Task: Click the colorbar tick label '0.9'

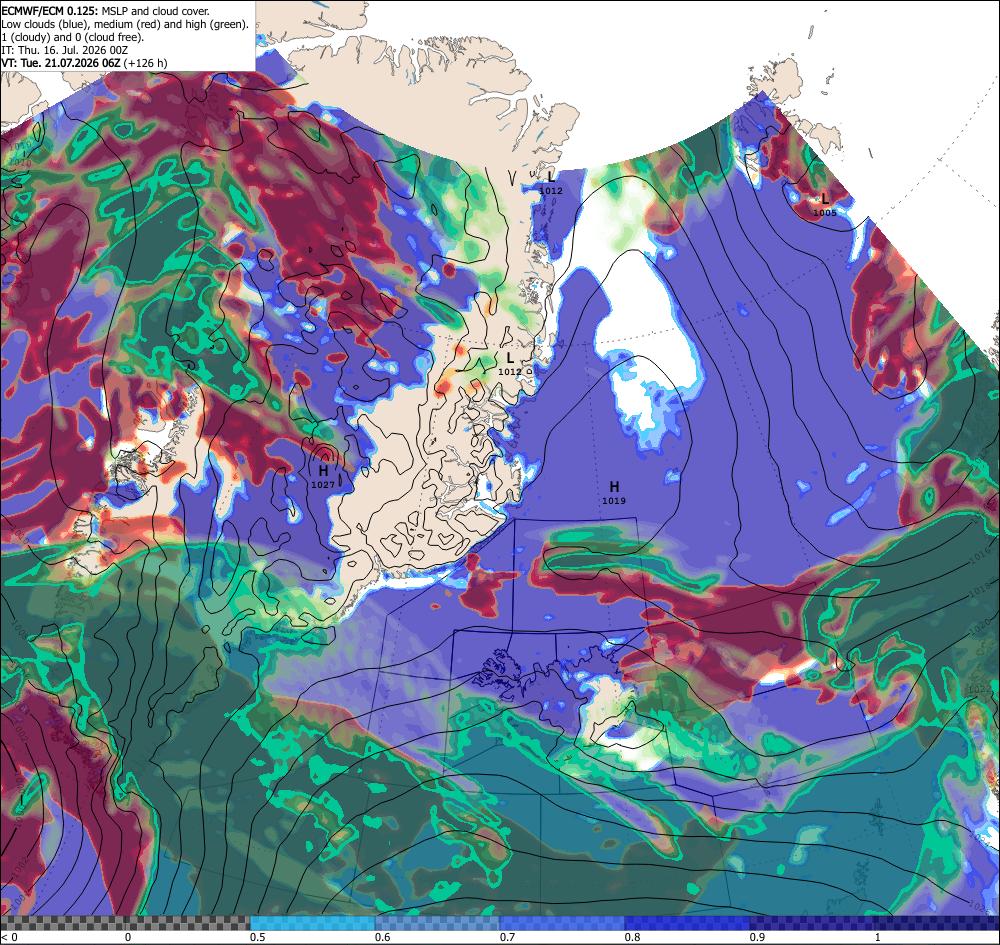Action: coord(758,937)
